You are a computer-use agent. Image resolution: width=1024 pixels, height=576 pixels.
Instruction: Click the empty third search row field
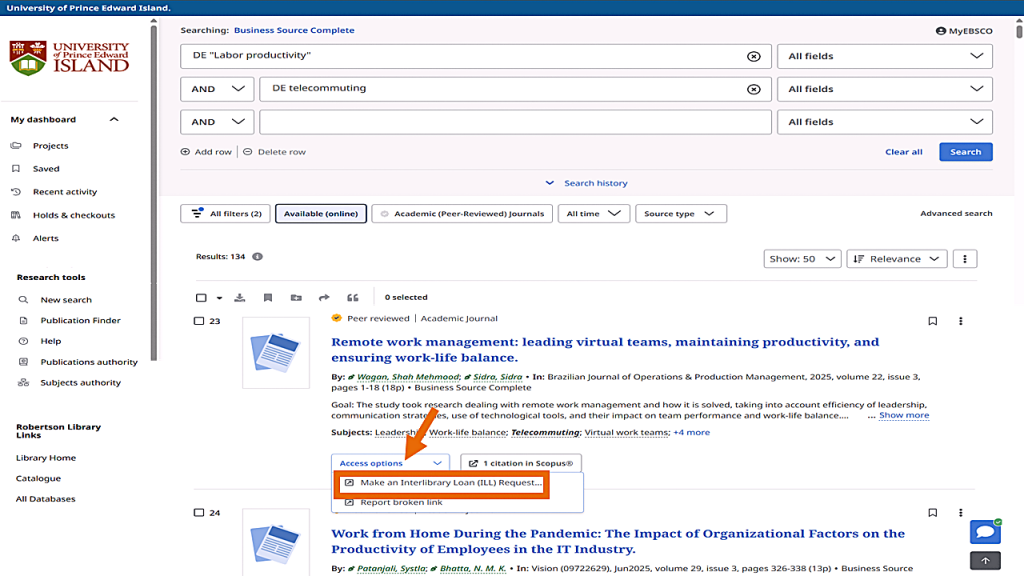point(515,122)
